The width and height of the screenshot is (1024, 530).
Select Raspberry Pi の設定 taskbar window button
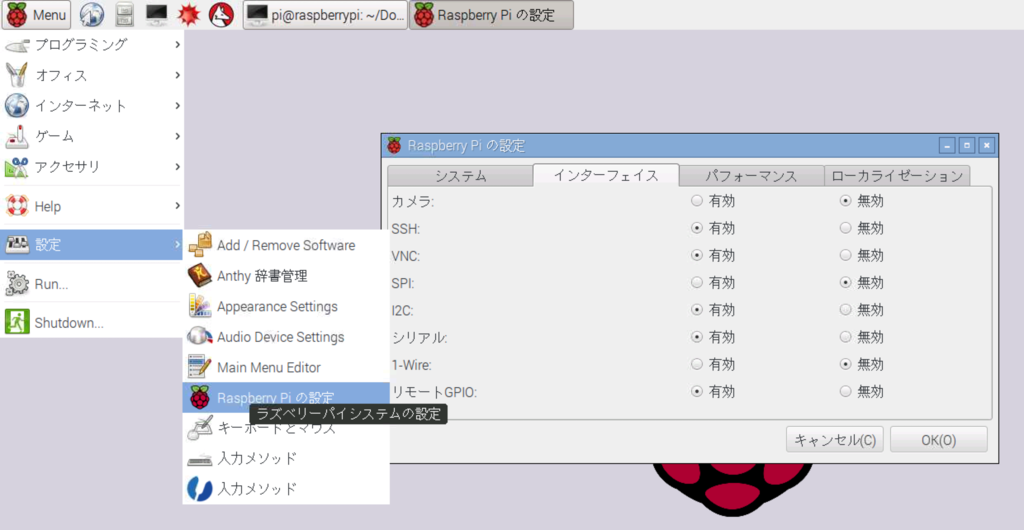(491, 14)
